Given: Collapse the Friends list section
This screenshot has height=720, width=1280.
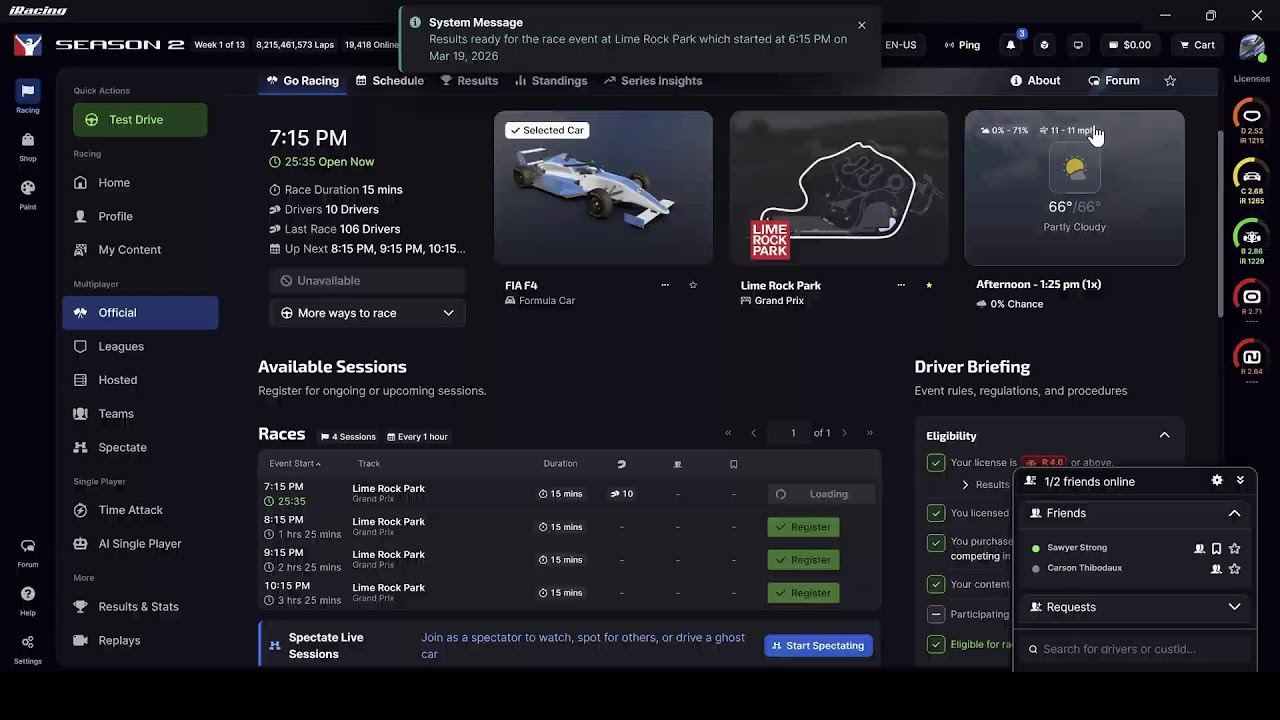Looking at the screenshot, I should (1234, 513).
